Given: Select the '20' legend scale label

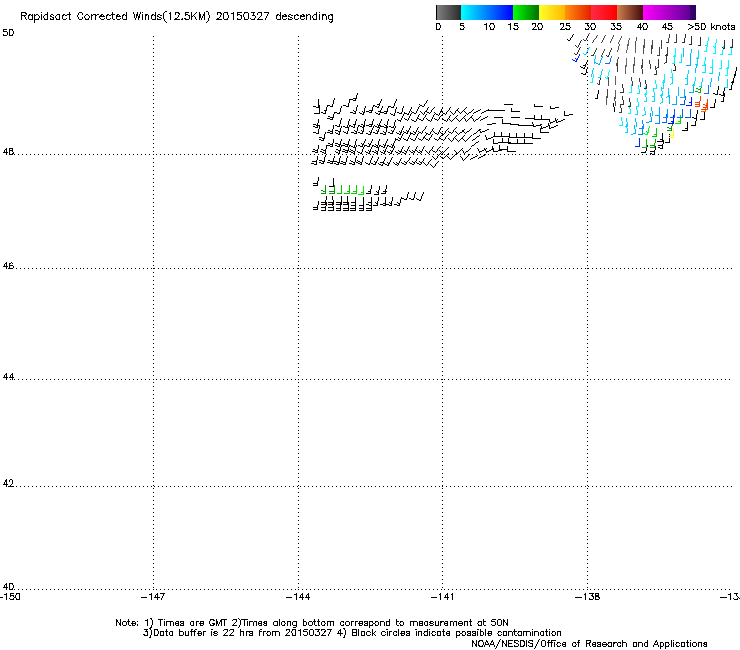Looking at the screenshot, I should tap(537, 27).
